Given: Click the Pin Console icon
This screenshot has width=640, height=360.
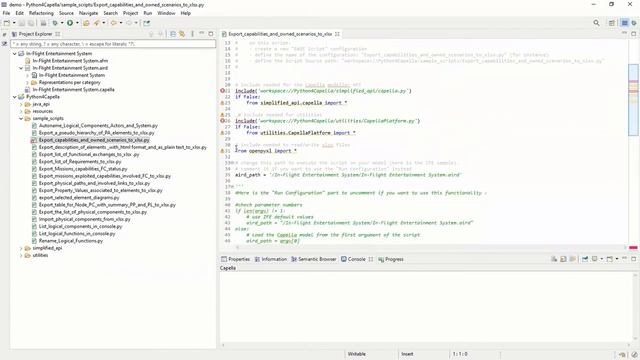Looking at the screenshot, I should 585,259.
